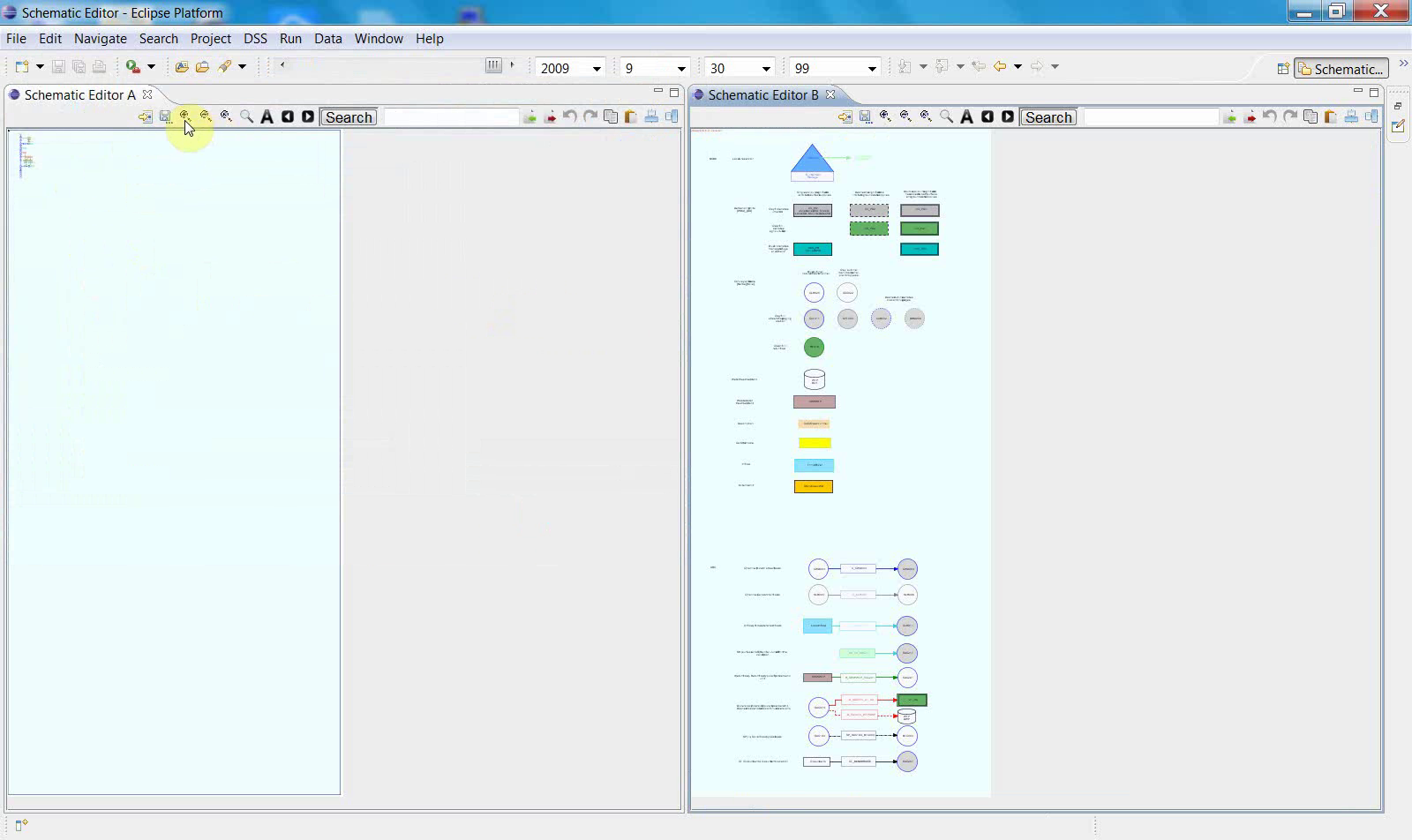Toggle the Schematic perspective button
The image size is (1412, 840).
[1341, 69]
